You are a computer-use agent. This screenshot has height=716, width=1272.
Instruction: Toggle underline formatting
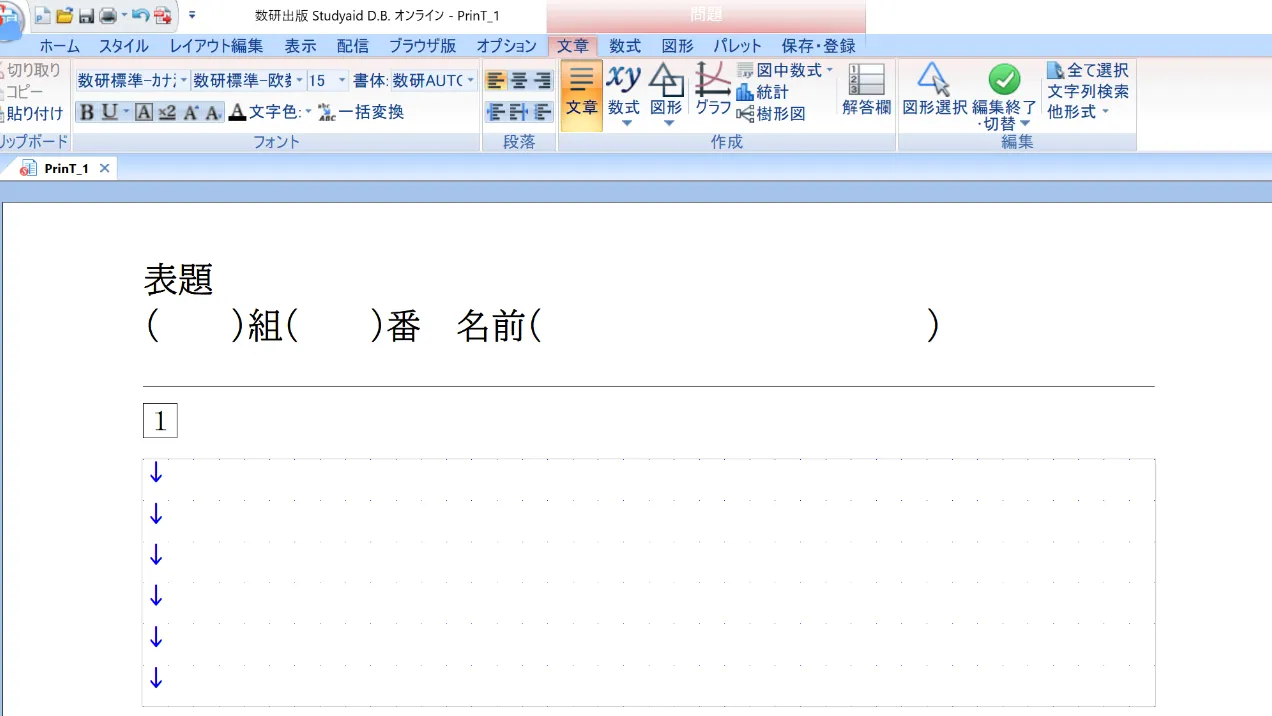(110, 112)
